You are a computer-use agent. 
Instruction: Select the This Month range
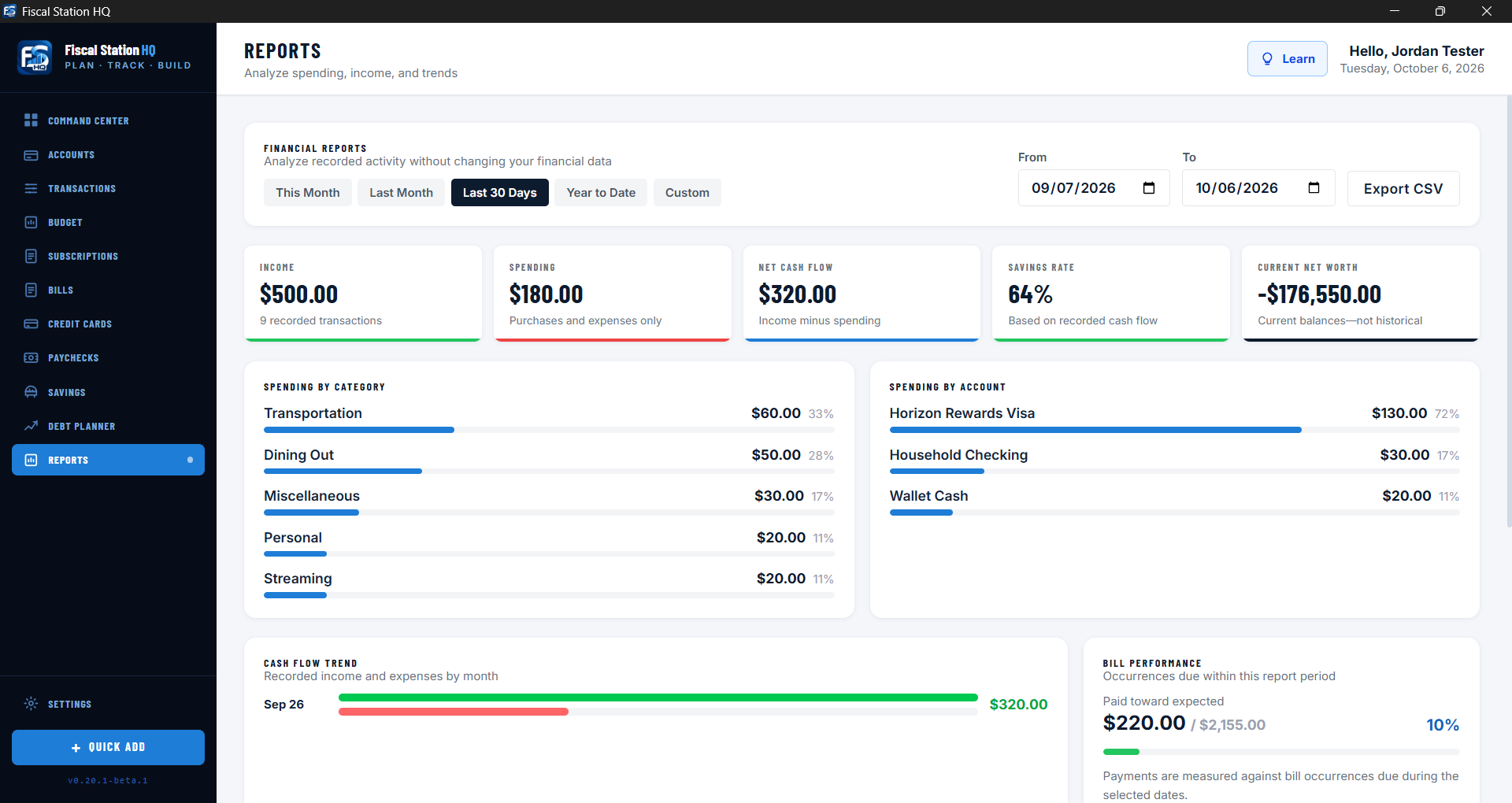point(308,193)
